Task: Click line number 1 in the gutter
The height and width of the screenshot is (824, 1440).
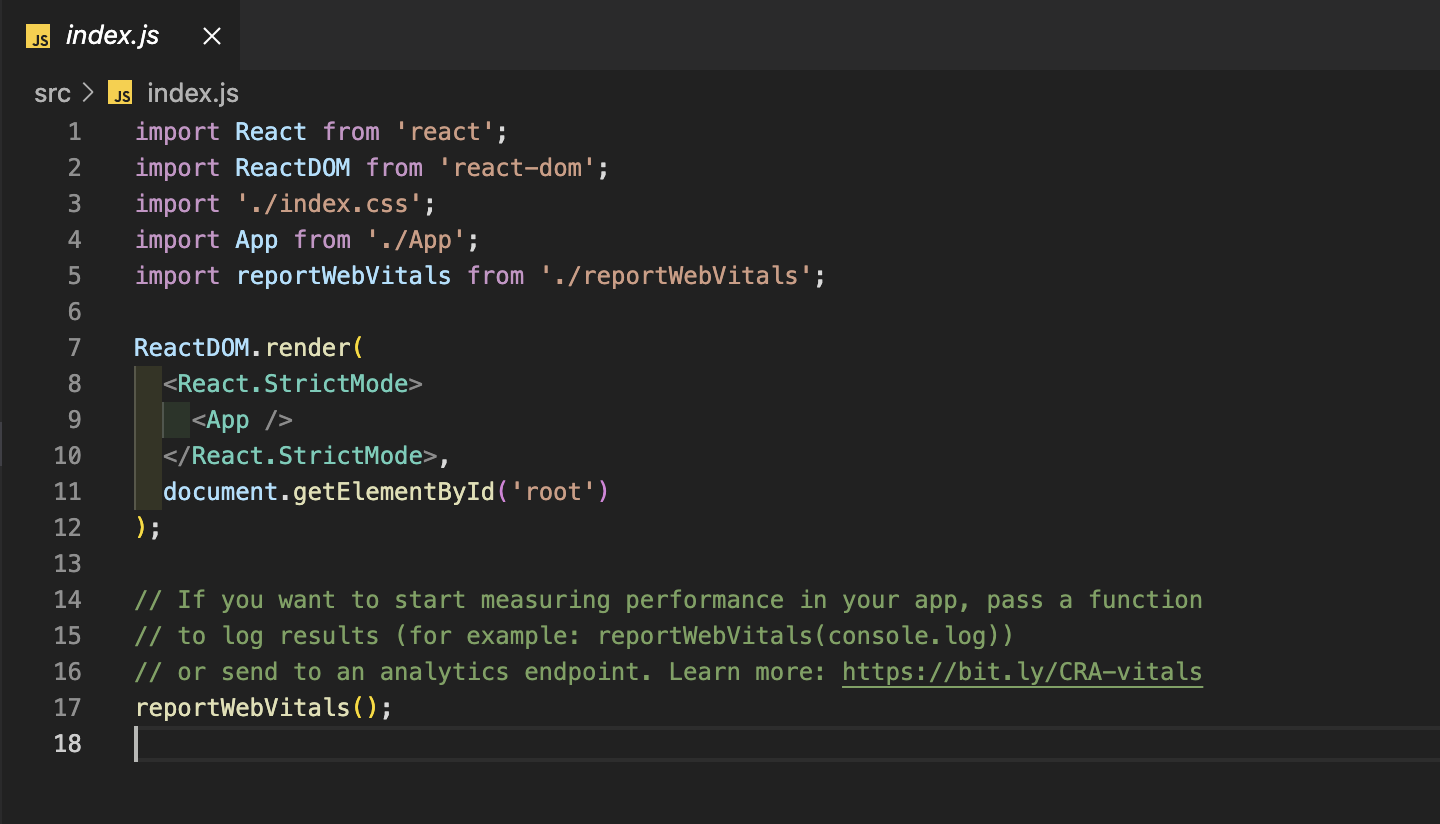Action: (x=74, y=132)
